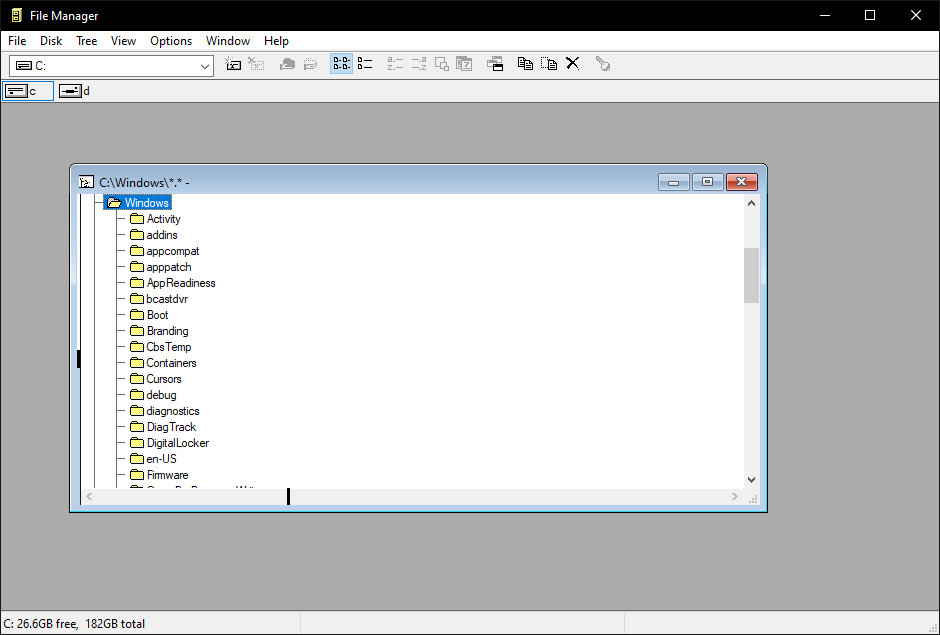This screenshot has height=635, width=940.
Task: Click Connect Network Drive toolbar icon
Action: click(233, 64)
